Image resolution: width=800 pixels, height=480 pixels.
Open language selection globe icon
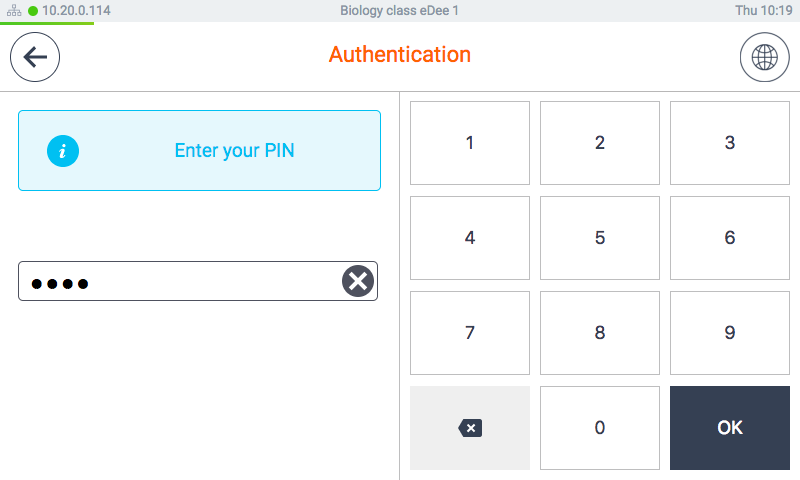pyautogui.click(x=764, y=57)
